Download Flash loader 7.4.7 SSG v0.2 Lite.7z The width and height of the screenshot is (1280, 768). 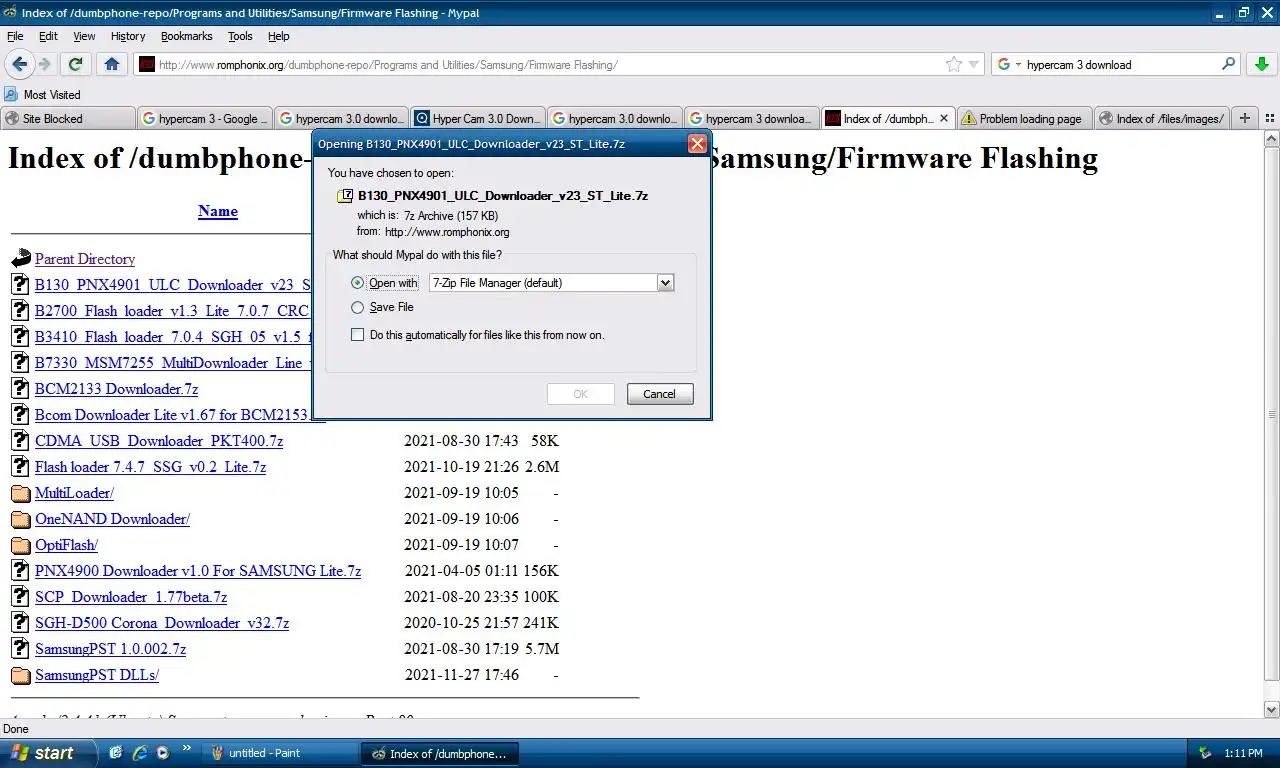point(150,467)
